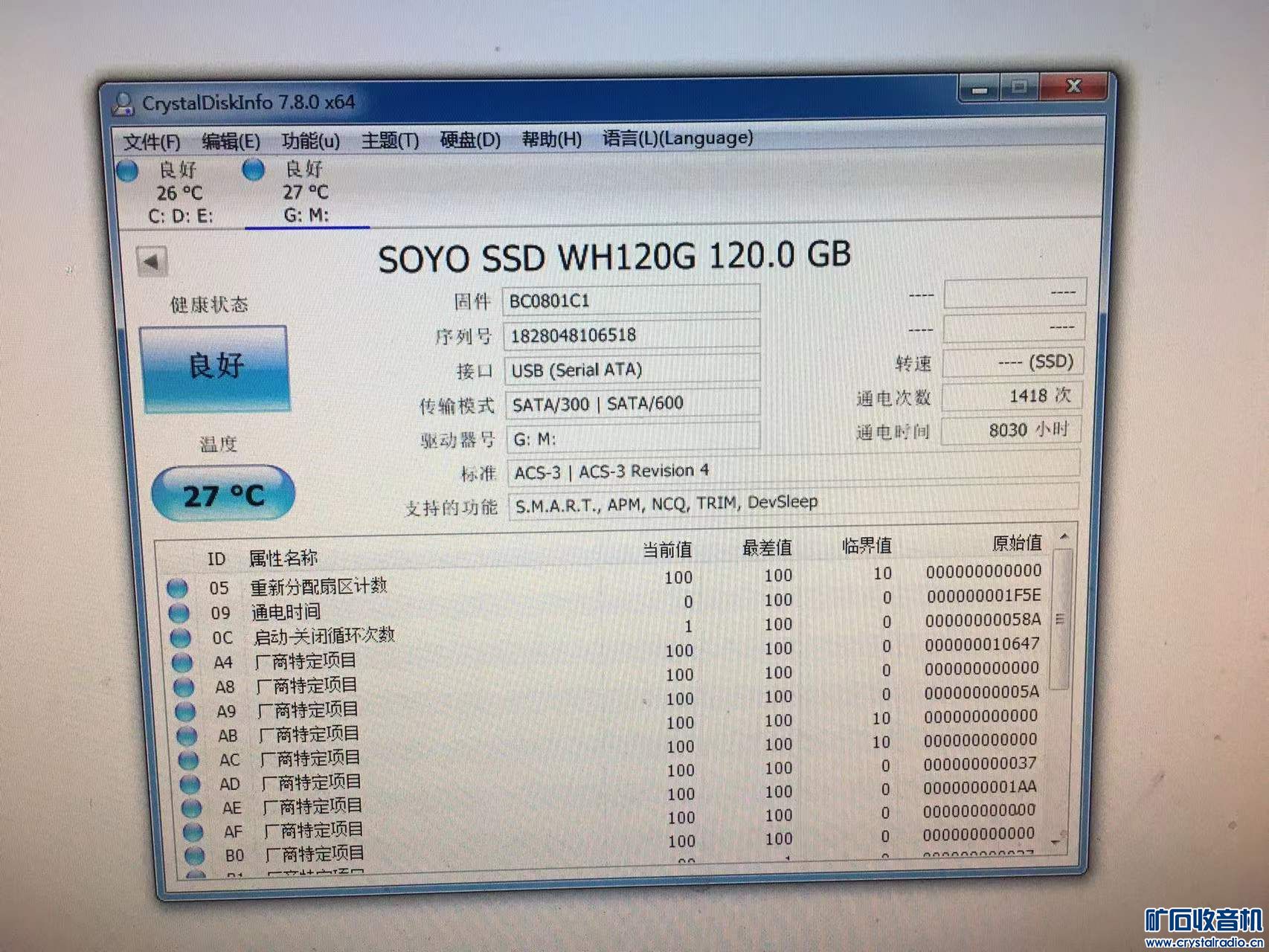Select the 启动-关闭循环次数 attribute name

(324, 636)
